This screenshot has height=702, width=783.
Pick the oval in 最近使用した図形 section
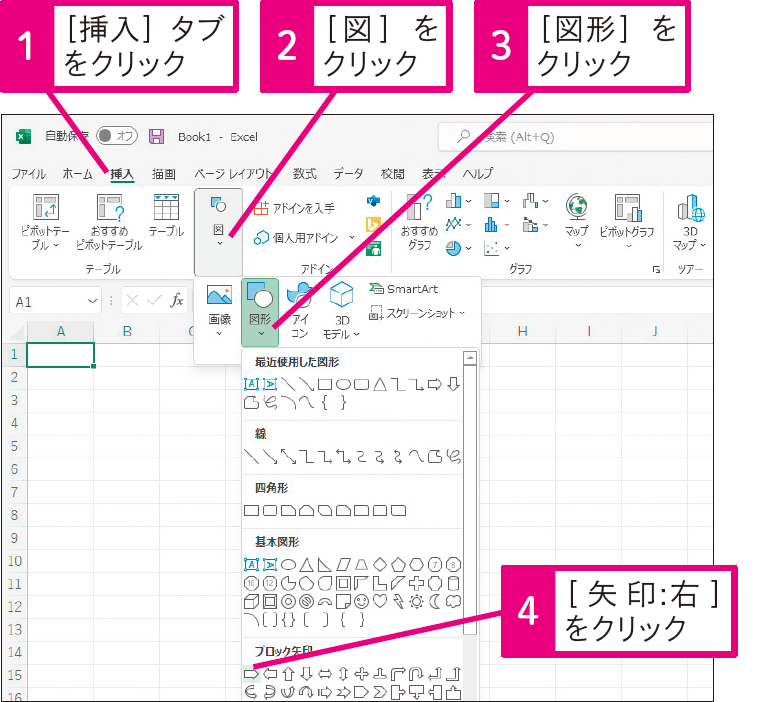tap(343, 384)
